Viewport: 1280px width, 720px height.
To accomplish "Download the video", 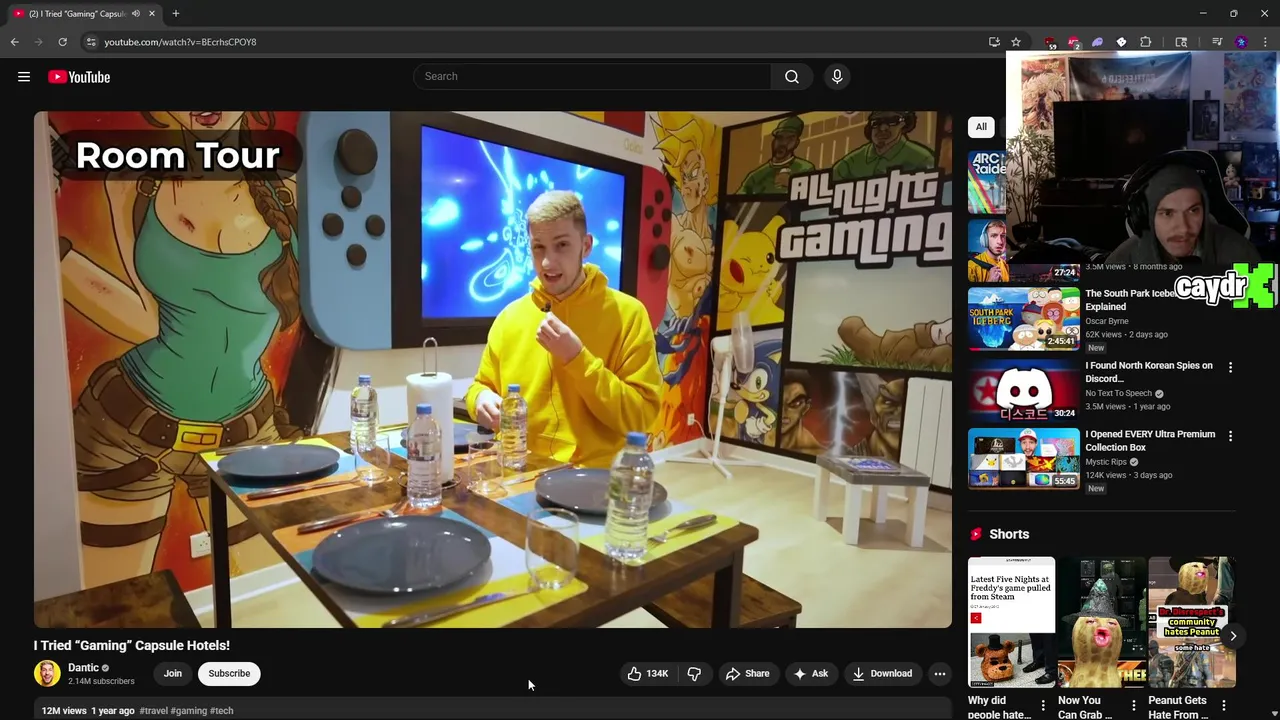I will pyautogui.click(x=882, y=673).
